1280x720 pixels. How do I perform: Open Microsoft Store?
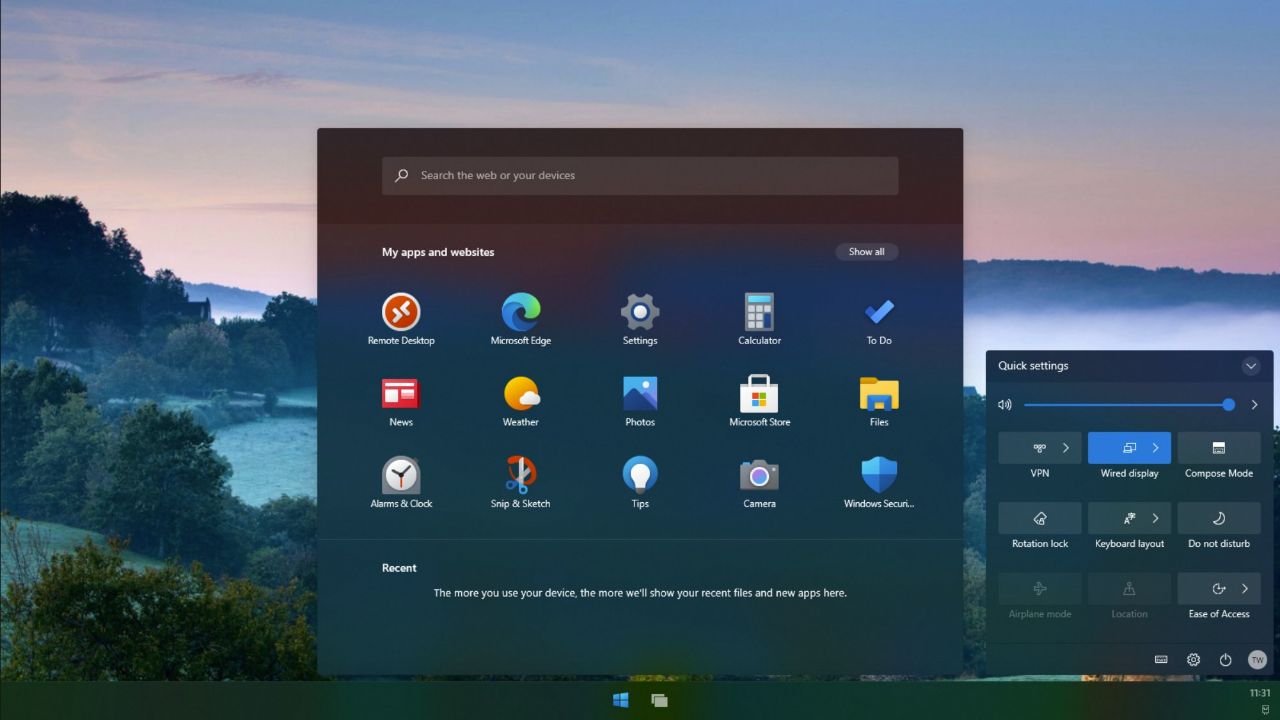point(759,401)
